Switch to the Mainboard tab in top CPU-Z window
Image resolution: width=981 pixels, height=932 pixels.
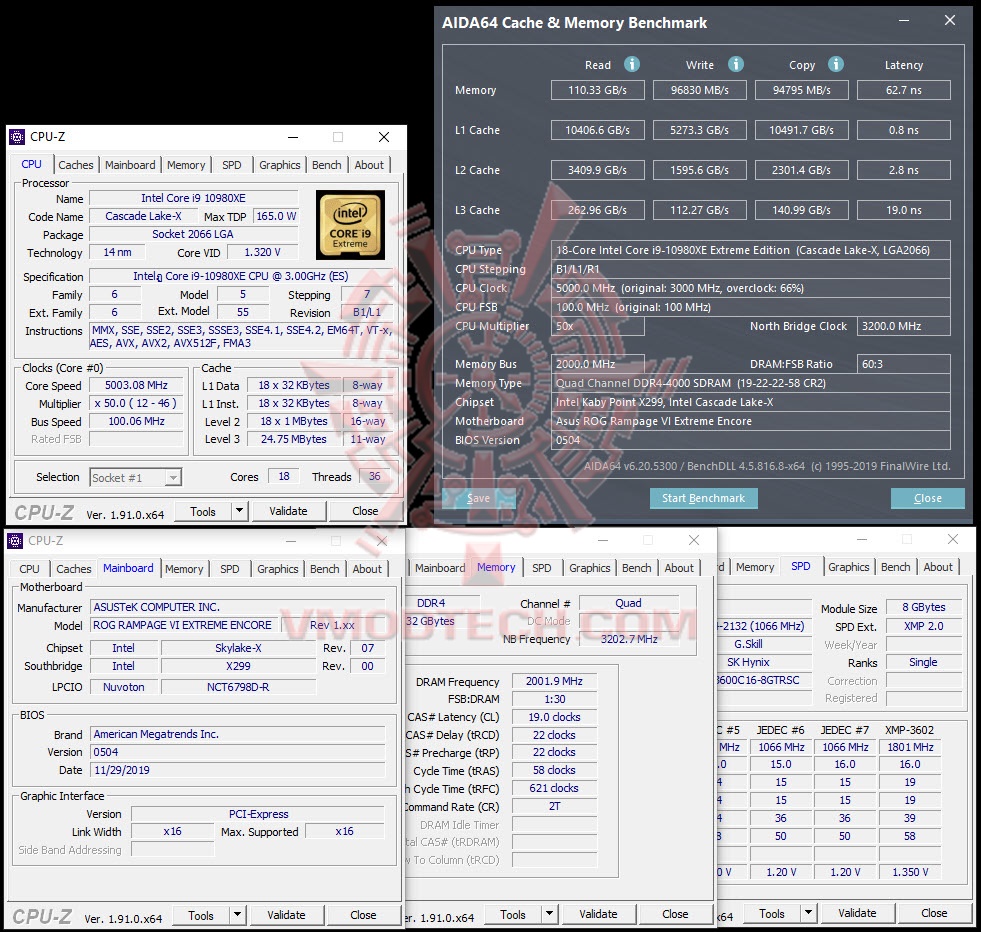pyautogui.click(x=130, y=165)
